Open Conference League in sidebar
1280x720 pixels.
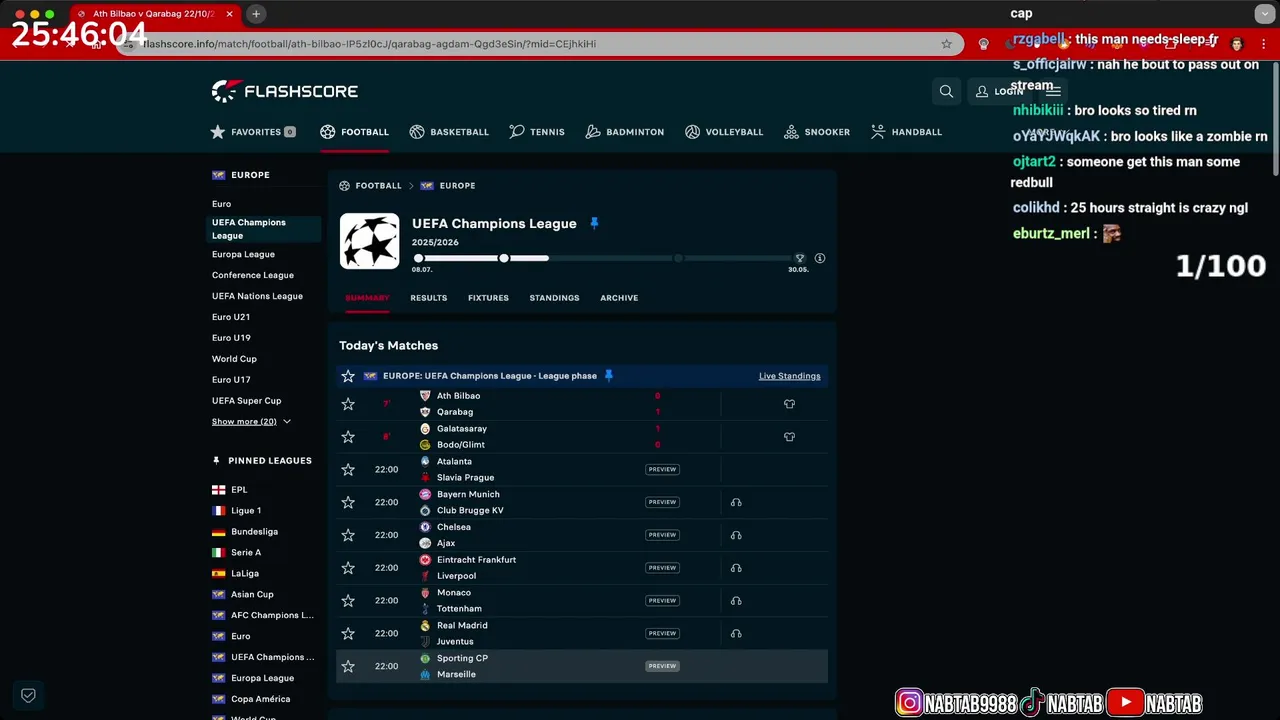tap(253, 275)
